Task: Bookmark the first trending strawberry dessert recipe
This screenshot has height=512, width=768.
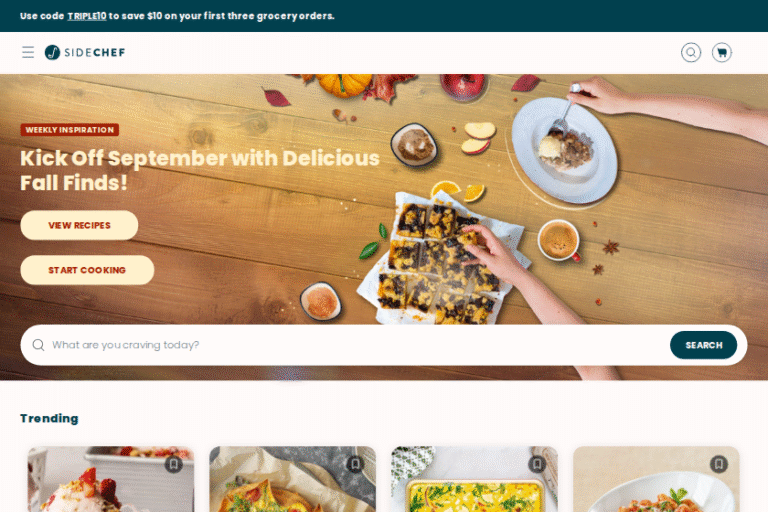Action: pos(173,463)
